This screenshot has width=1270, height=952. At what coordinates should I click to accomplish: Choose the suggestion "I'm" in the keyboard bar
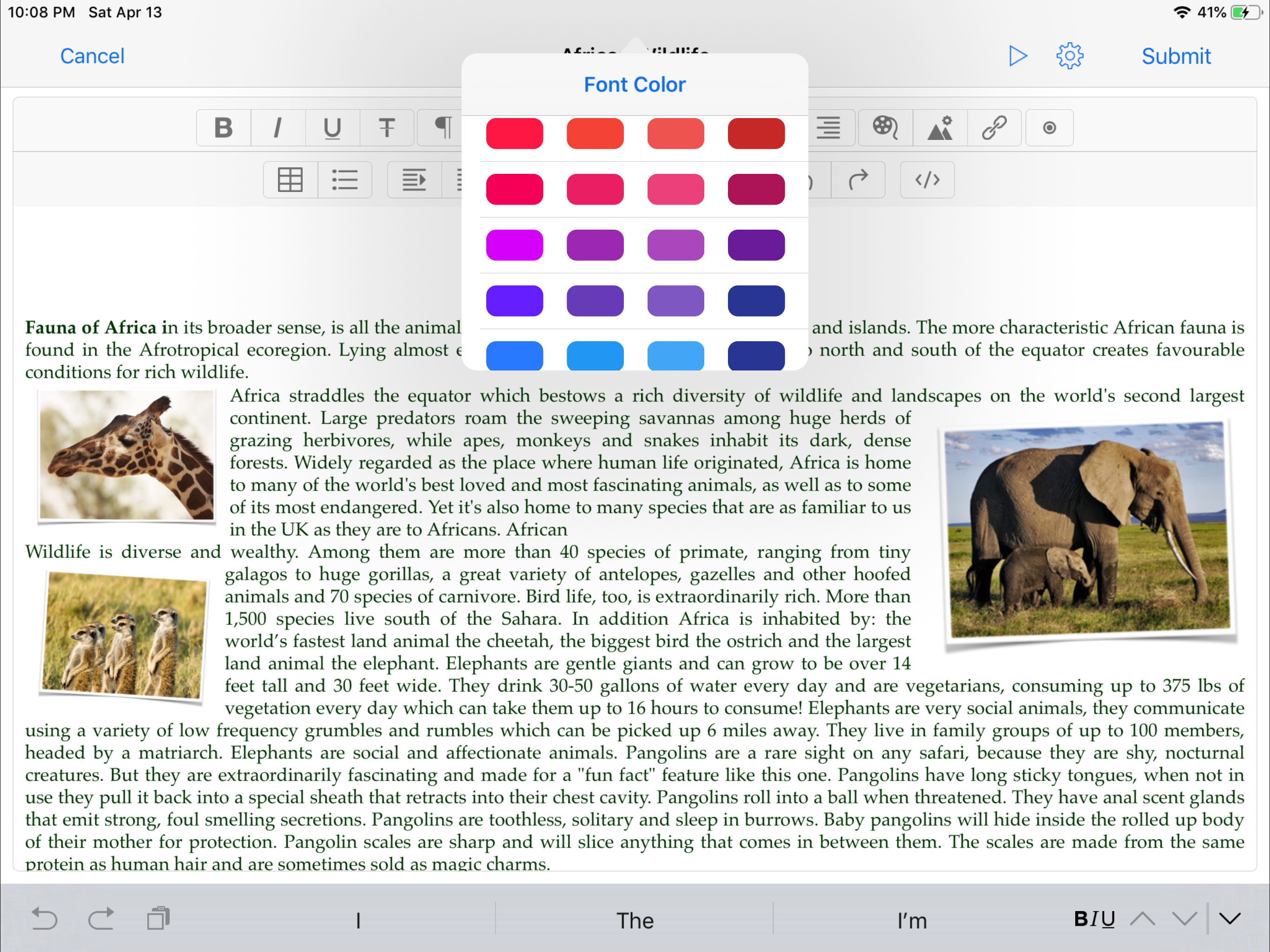pos(912,920)
